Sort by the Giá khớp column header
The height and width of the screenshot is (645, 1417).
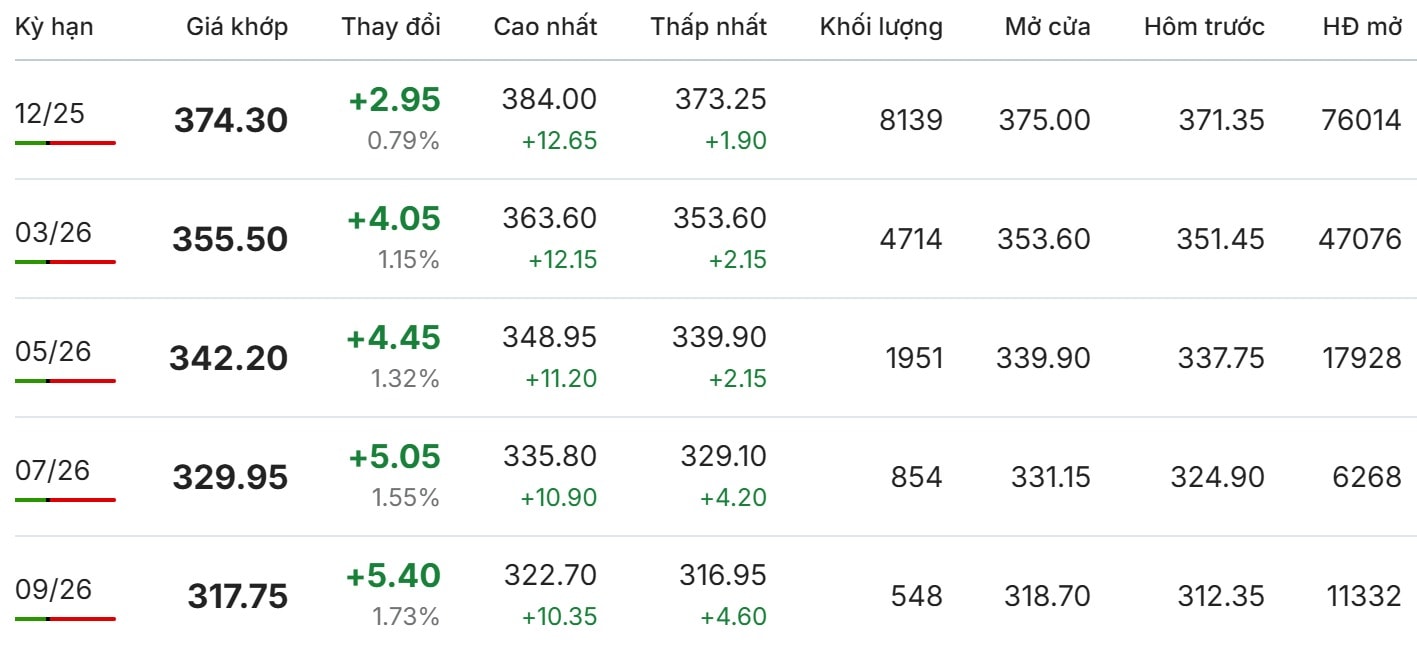pyautogui.click(x=237, y=27)
